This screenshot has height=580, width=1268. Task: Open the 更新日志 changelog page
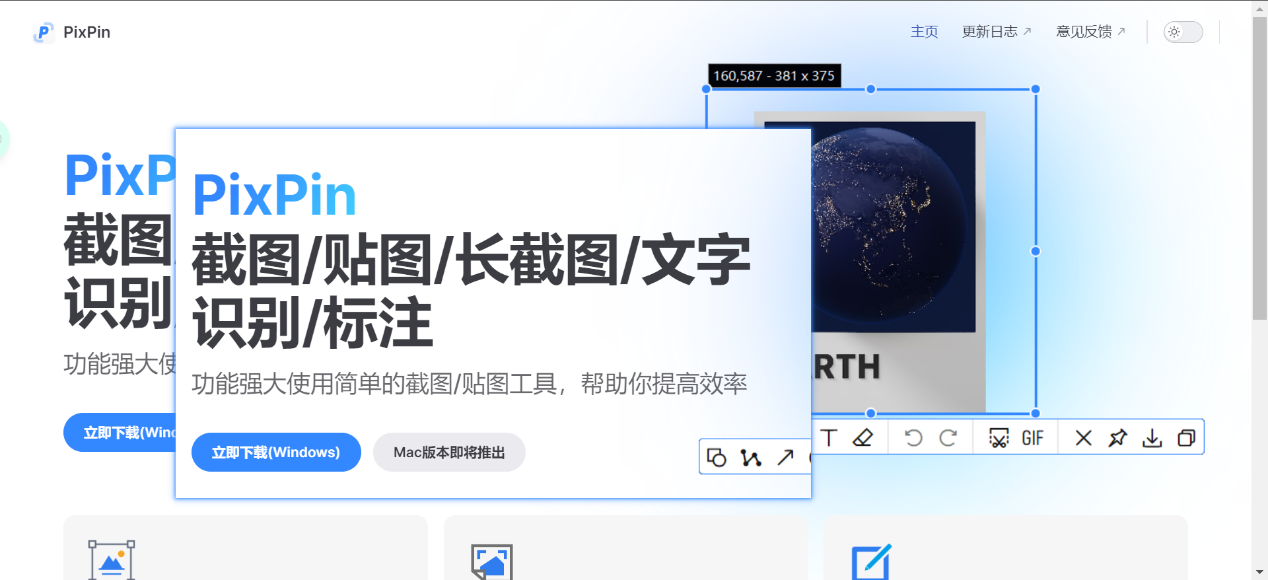pyautogui.click(x=990, y=31)
